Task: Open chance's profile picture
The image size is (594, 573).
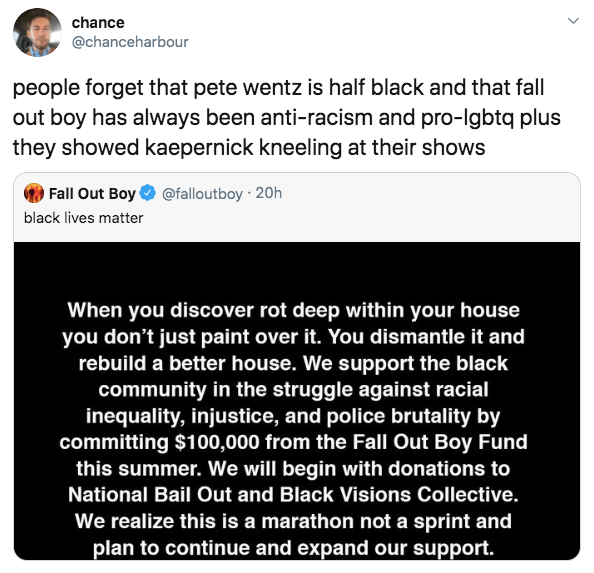Action: 37,33
